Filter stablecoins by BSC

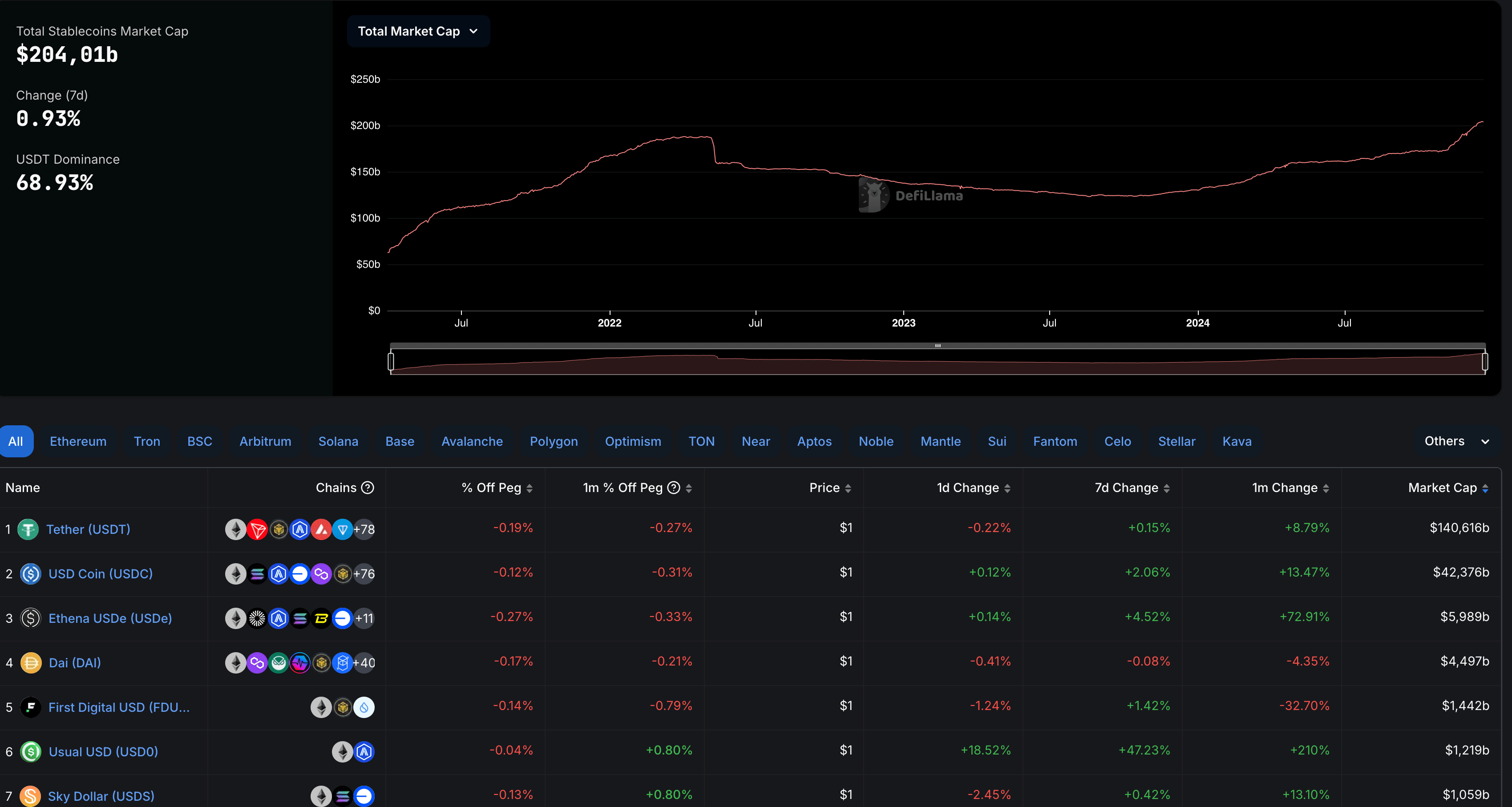199,441
